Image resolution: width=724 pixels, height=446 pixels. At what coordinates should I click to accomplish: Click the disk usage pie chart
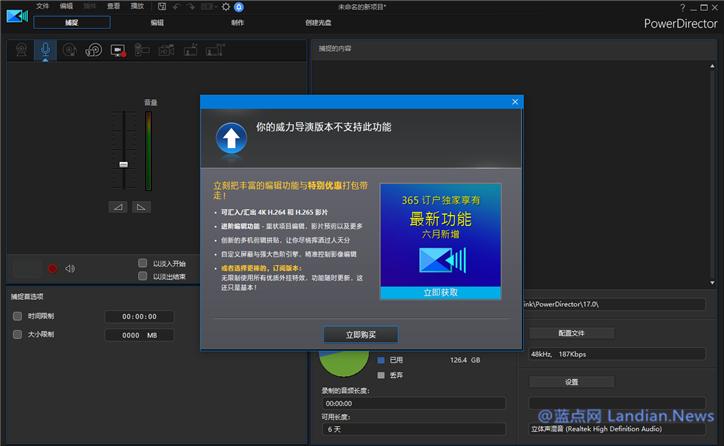point(344,363)
